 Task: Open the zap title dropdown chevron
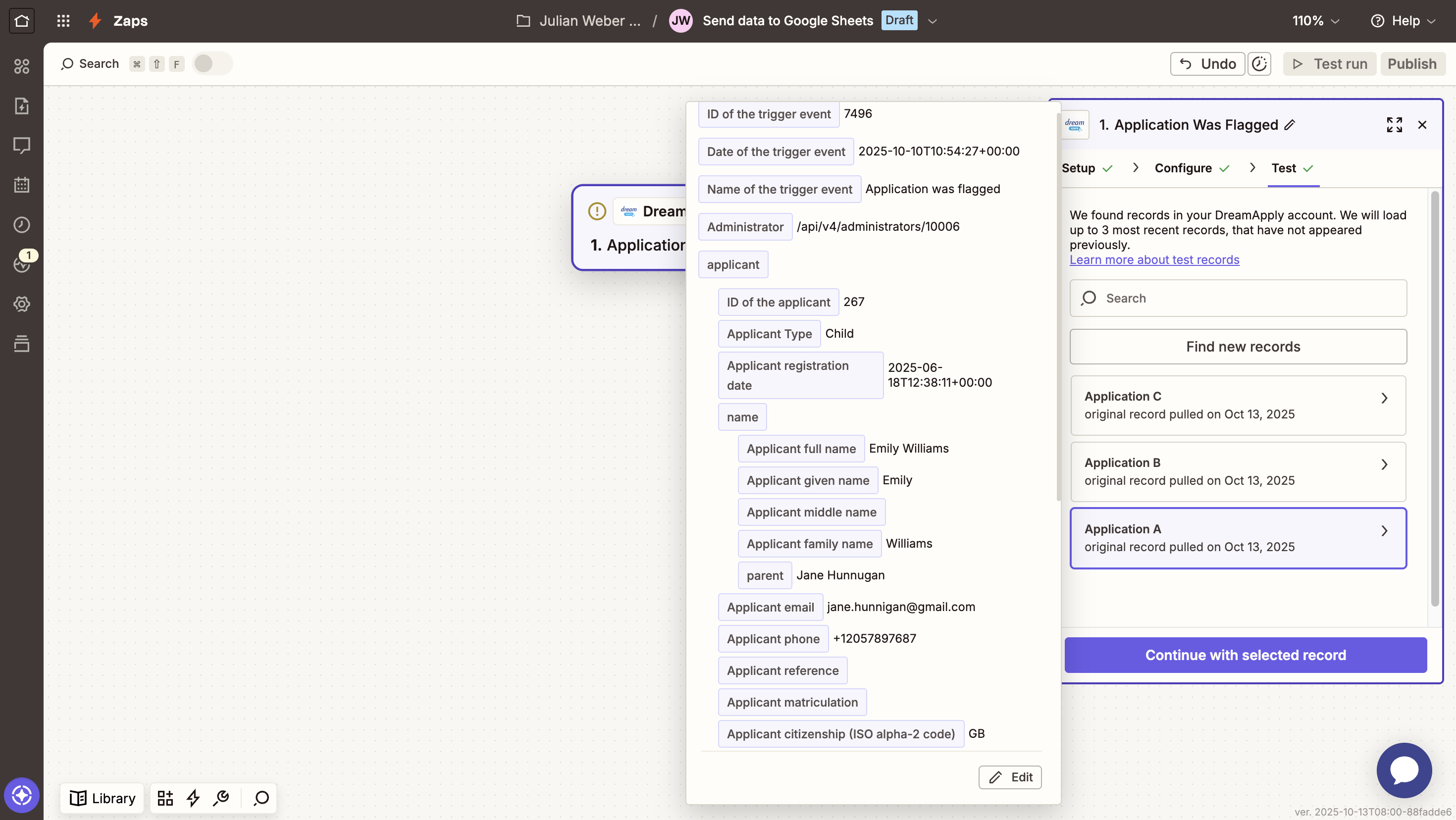933,21
